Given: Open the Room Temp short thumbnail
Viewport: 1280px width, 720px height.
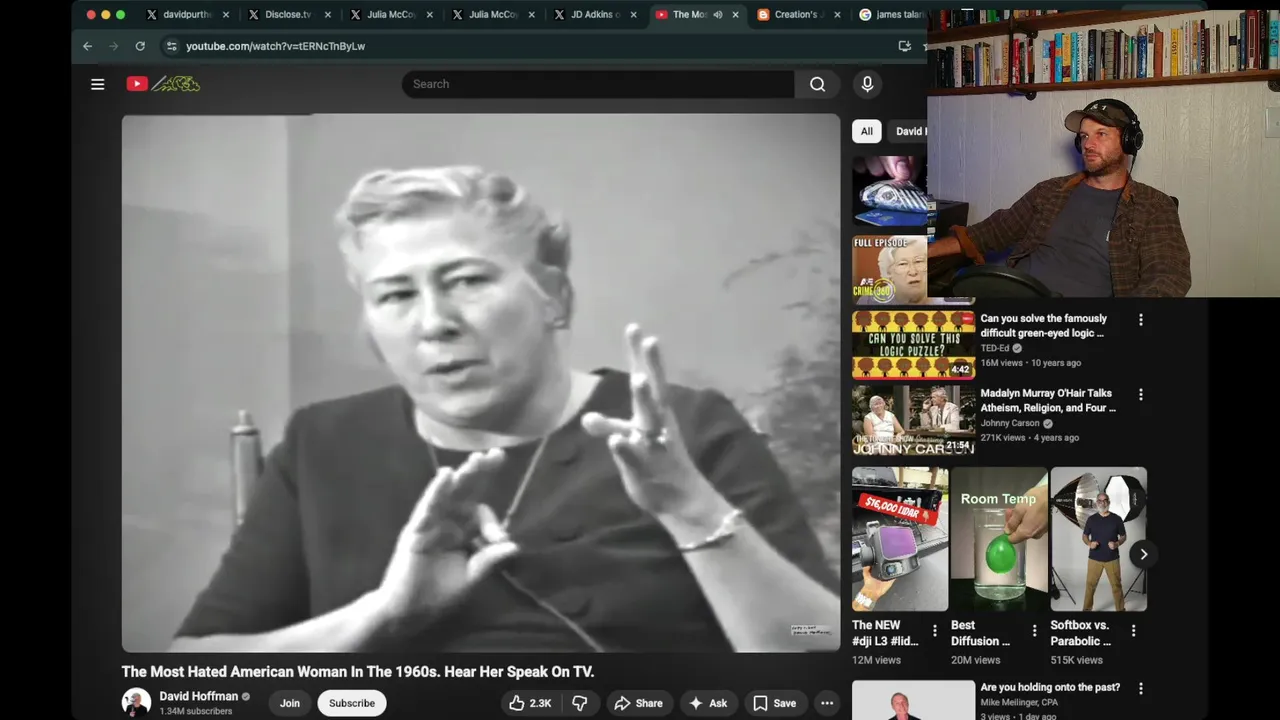Looking at the screenshot, I should click(999, 539).
